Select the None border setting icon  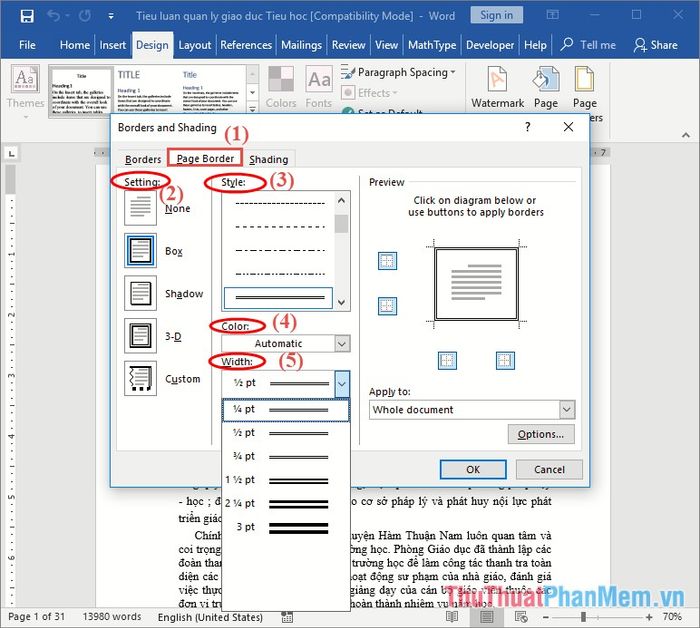coord(140,208)
